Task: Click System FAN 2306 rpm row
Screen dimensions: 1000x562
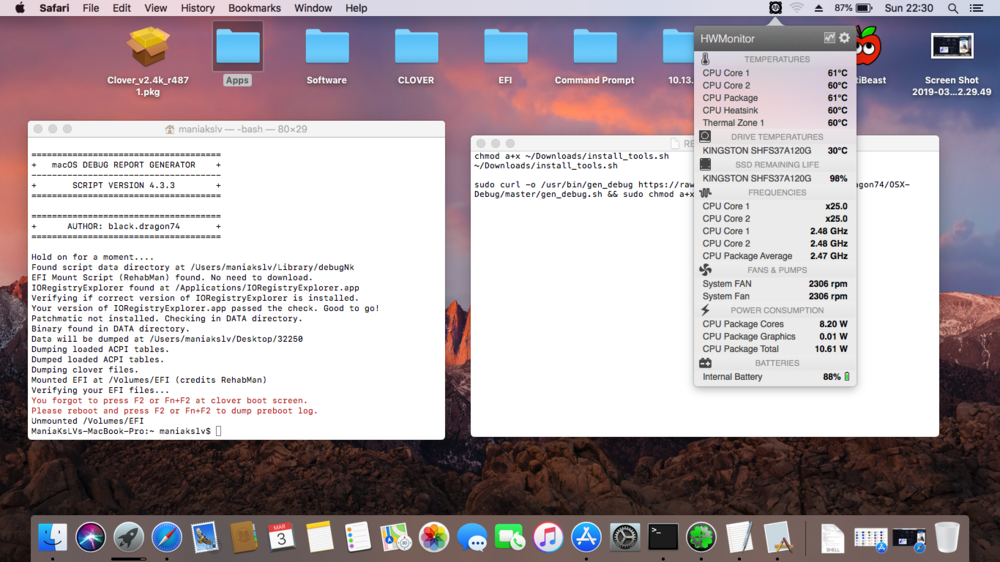Action: [775, 284]
